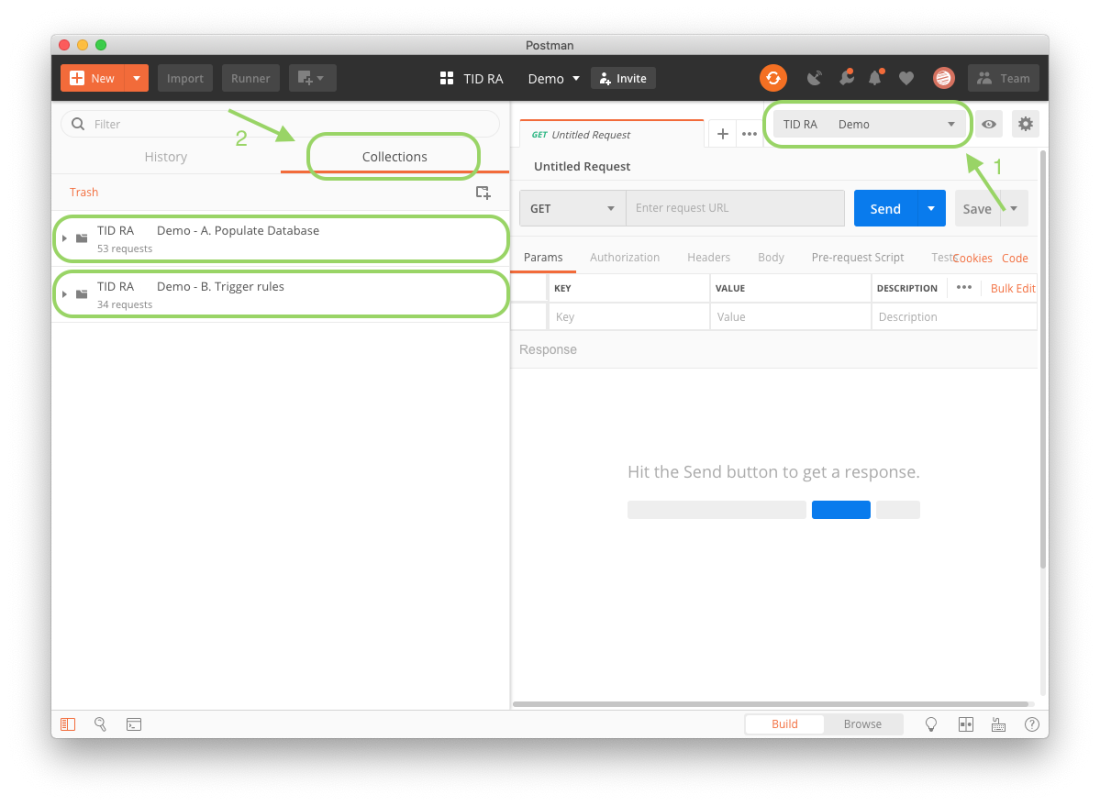Click the horizontal scrollbar below response area
This screenshot has width=1100, height=806.
pyautogui.click(x=770, y=704)
